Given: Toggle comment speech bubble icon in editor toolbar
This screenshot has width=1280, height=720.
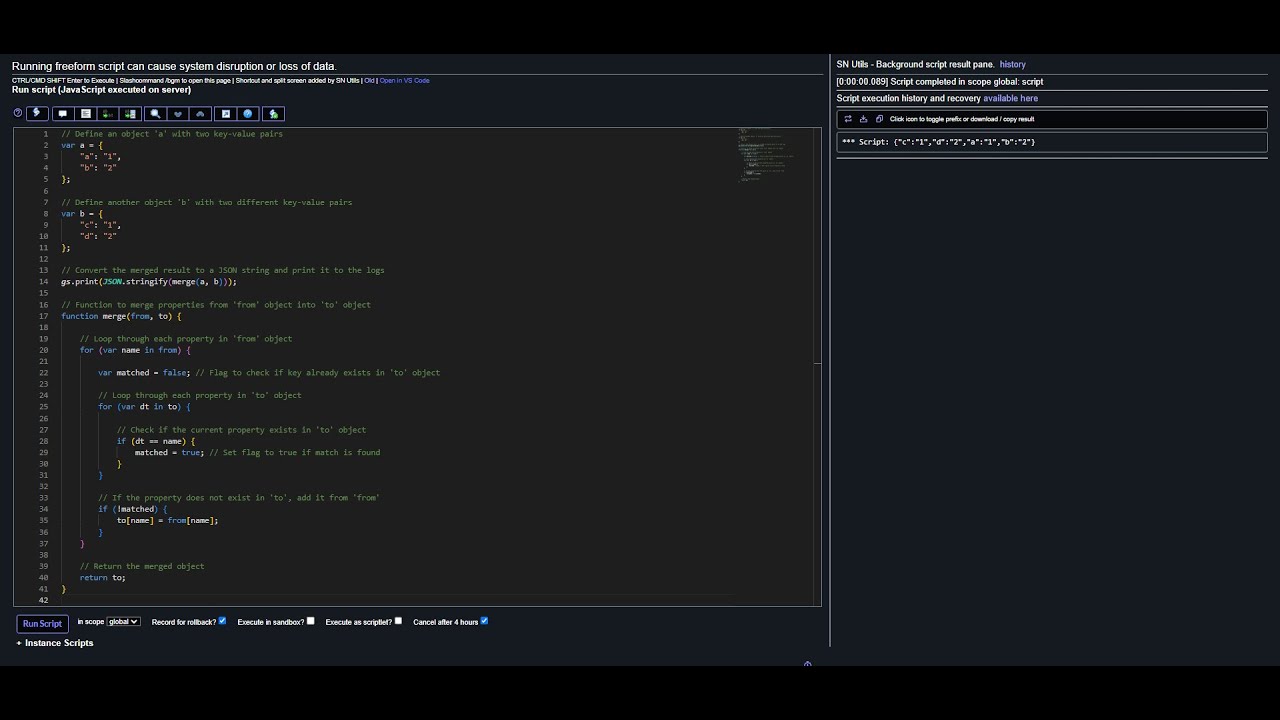Looking at the screenshot, I should (63, 114).
